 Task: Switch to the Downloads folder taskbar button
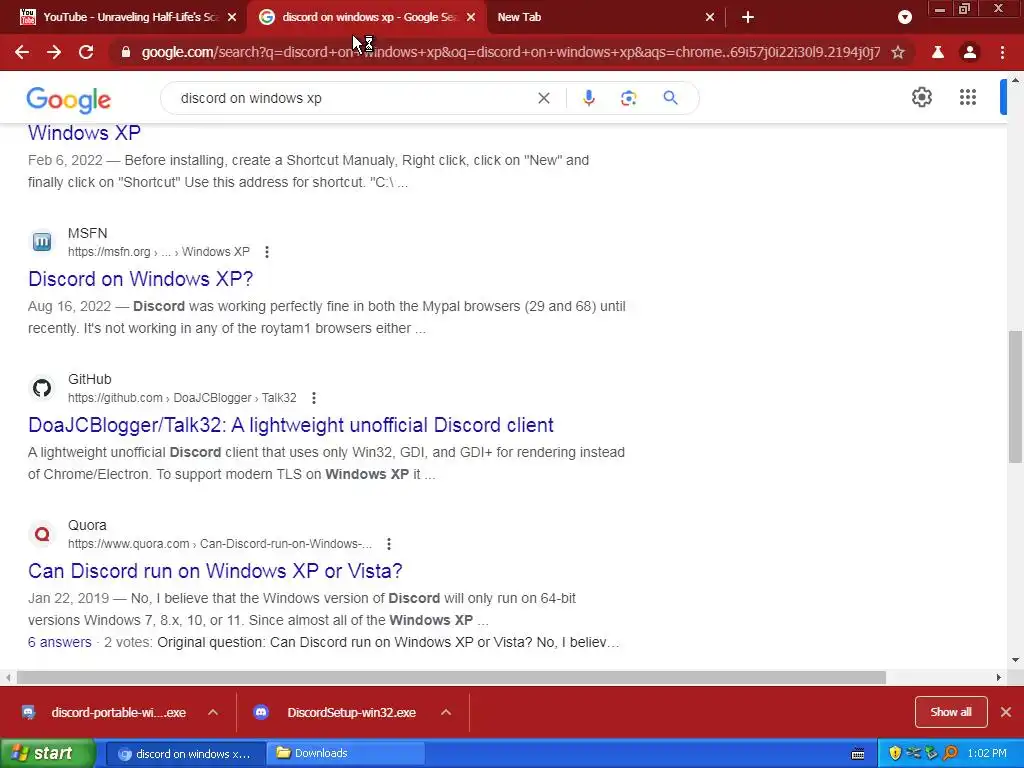(x=346, y=754)
